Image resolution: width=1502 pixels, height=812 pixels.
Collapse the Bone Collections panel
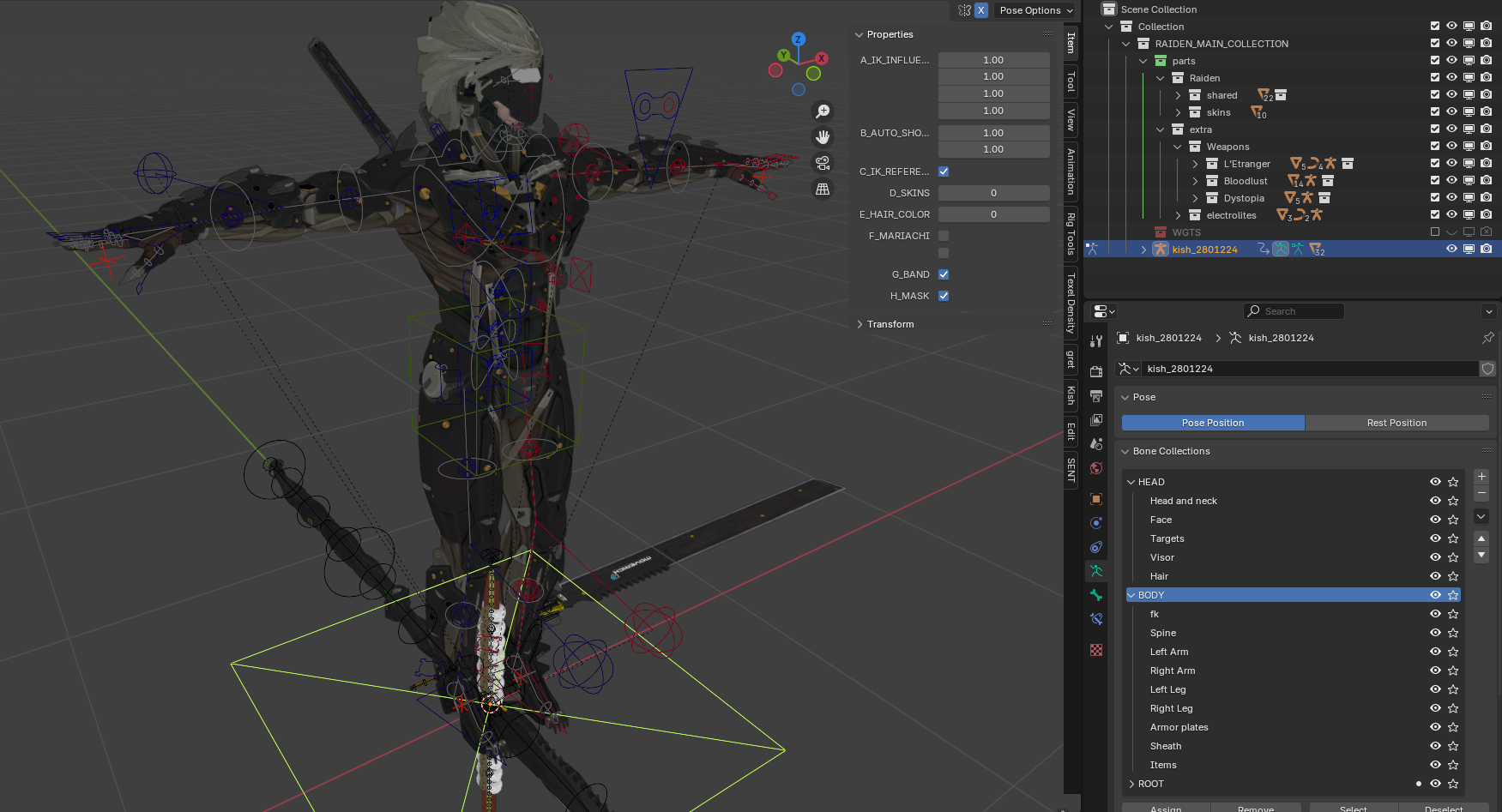click(x=1125, y=451)
